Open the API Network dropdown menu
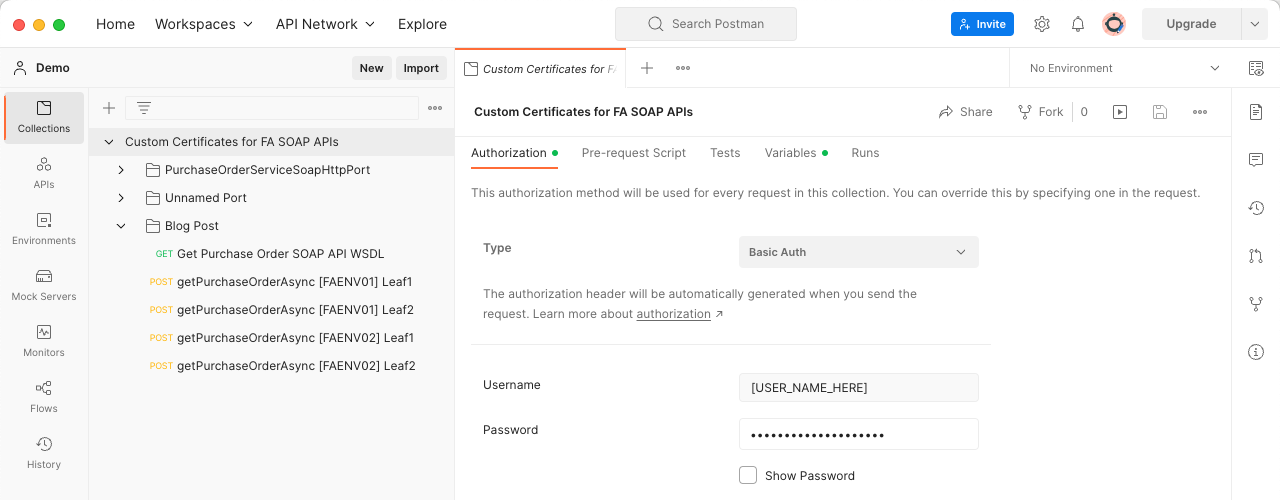The width and height of the screenshot is (1280, 500). (x=325, y=24)
